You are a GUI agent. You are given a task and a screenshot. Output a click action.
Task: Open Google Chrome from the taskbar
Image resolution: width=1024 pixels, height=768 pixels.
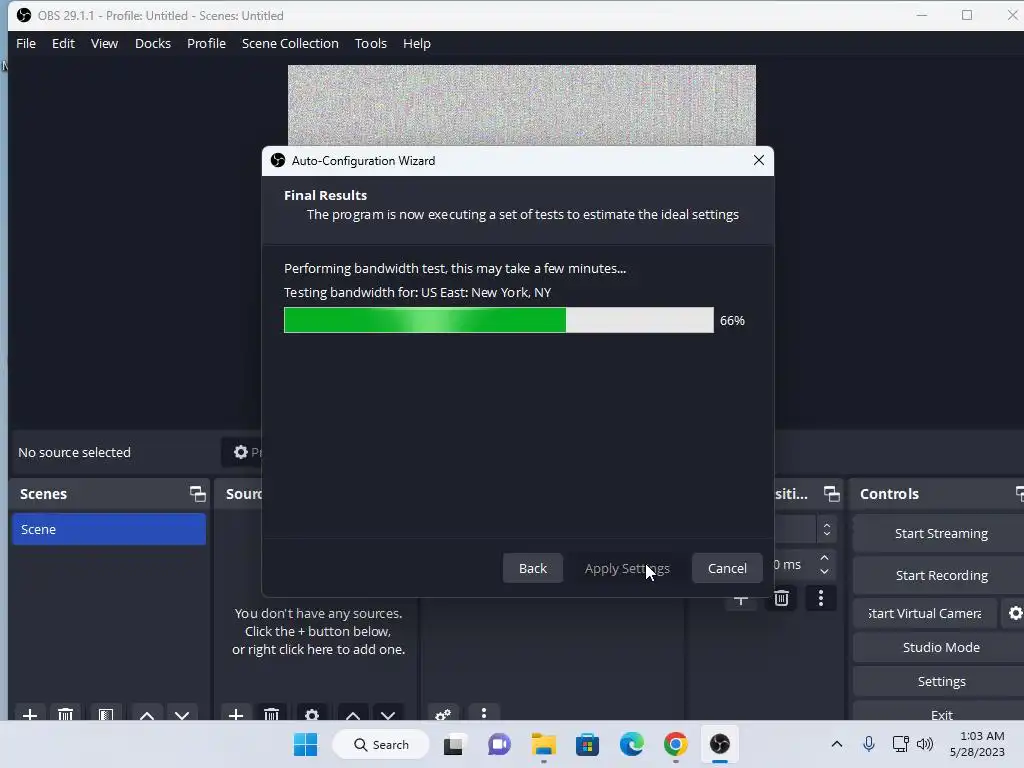click(675, 744)
